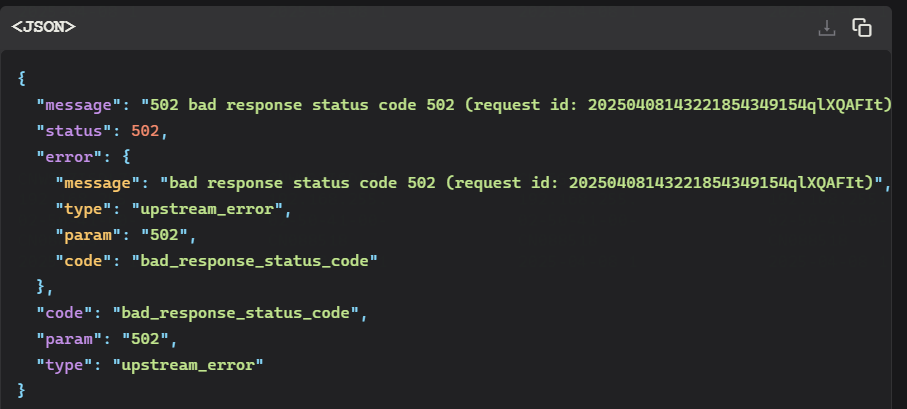
Task: Select the last line's "upstream_error" value
Action: tap(188, 365)
